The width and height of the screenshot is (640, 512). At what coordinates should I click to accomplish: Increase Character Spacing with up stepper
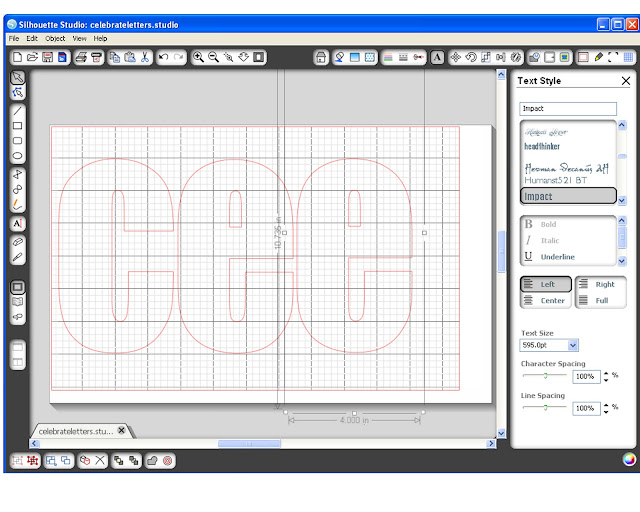(606, 373)
